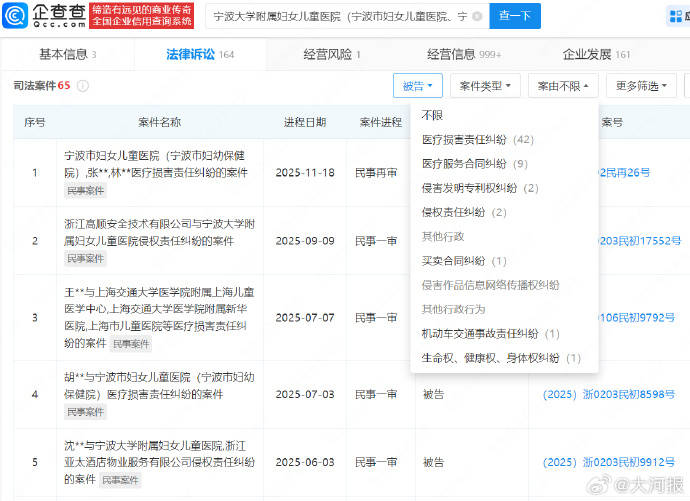Open case number link ending 民再26号
Viewport: 690px width, 501px height.
pos(624,172)
